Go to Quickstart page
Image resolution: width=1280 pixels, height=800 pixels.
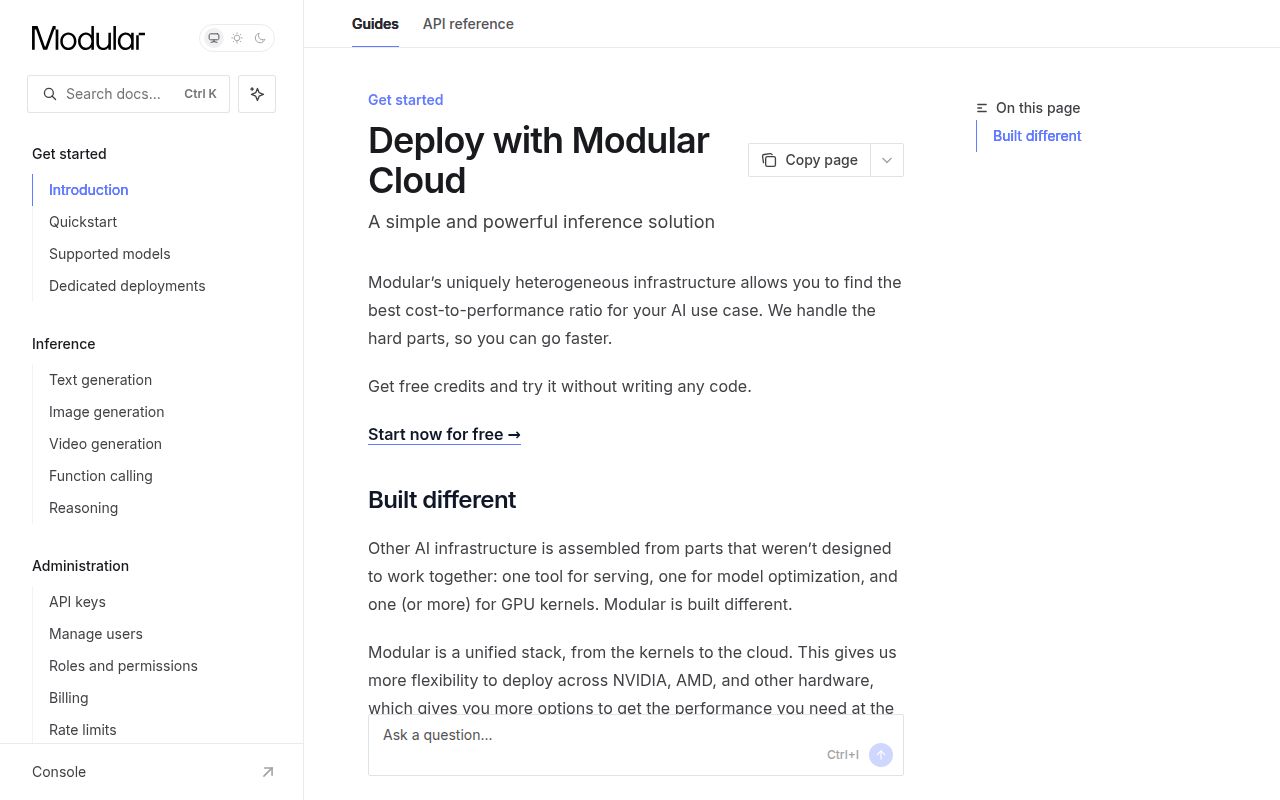click(x=83, y=222)
